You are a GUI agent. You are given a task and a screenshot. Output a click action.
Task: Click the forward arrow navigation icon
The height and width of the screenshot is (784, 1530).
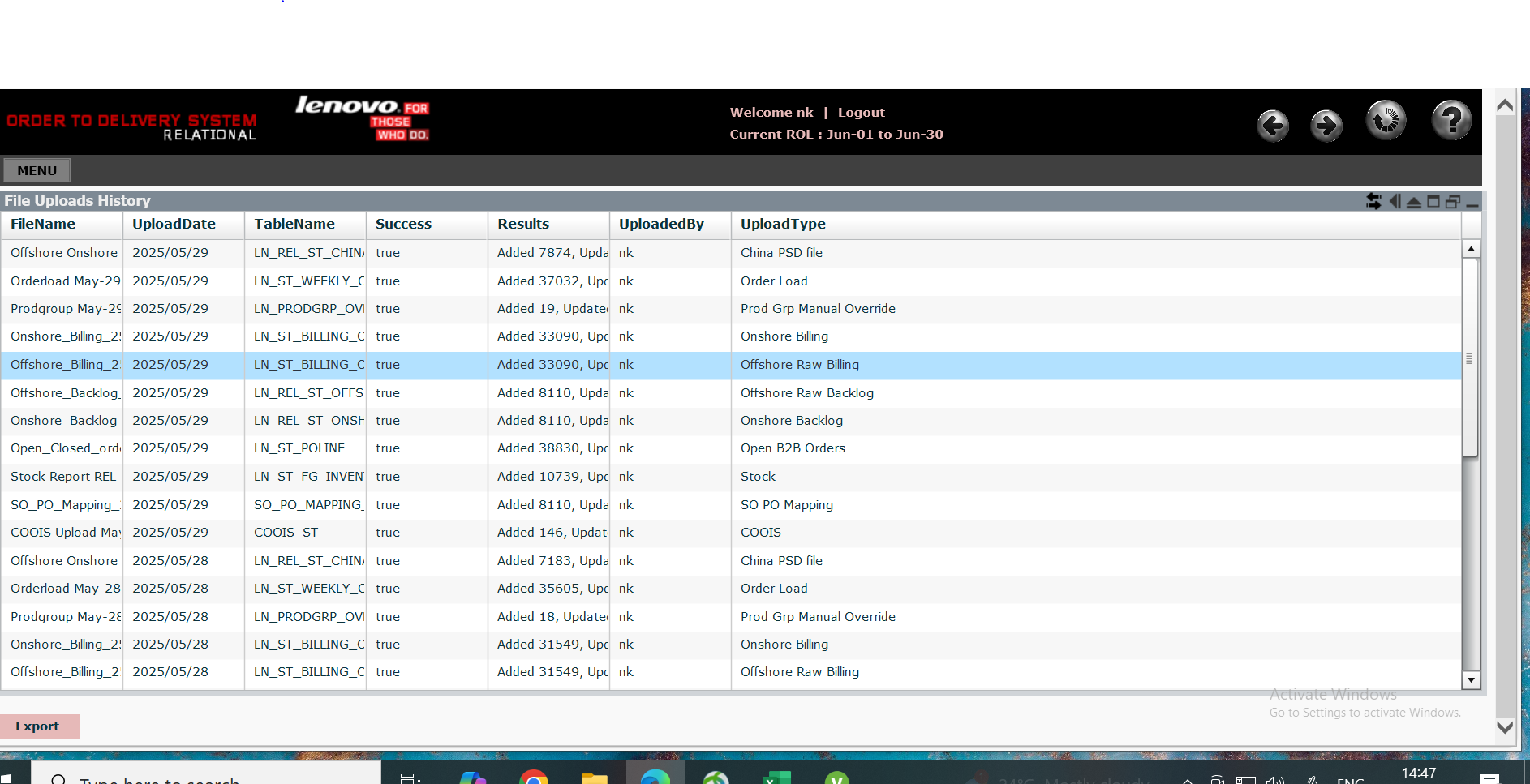[1326, 126]
